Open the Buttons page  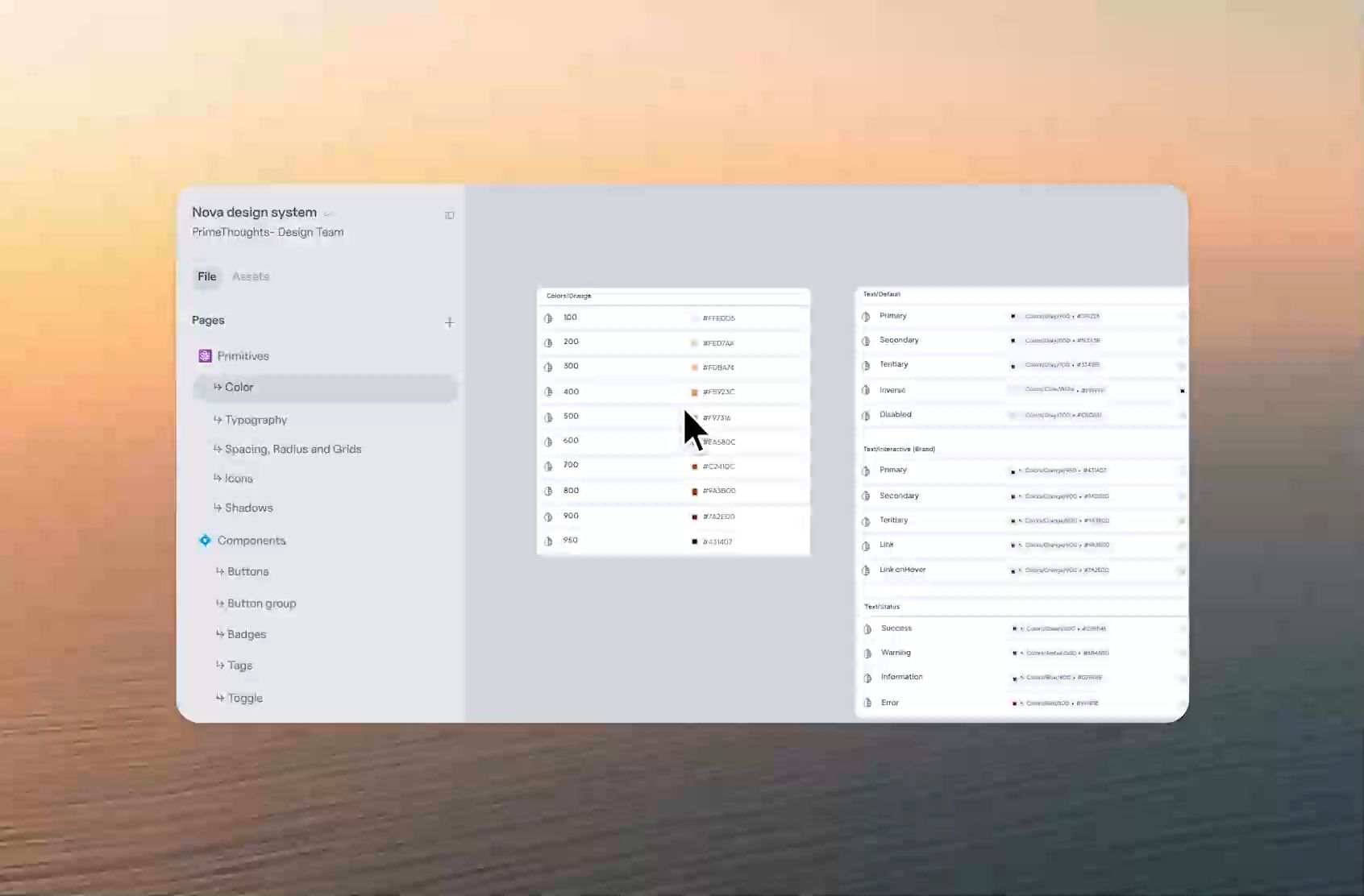(247, 571)
